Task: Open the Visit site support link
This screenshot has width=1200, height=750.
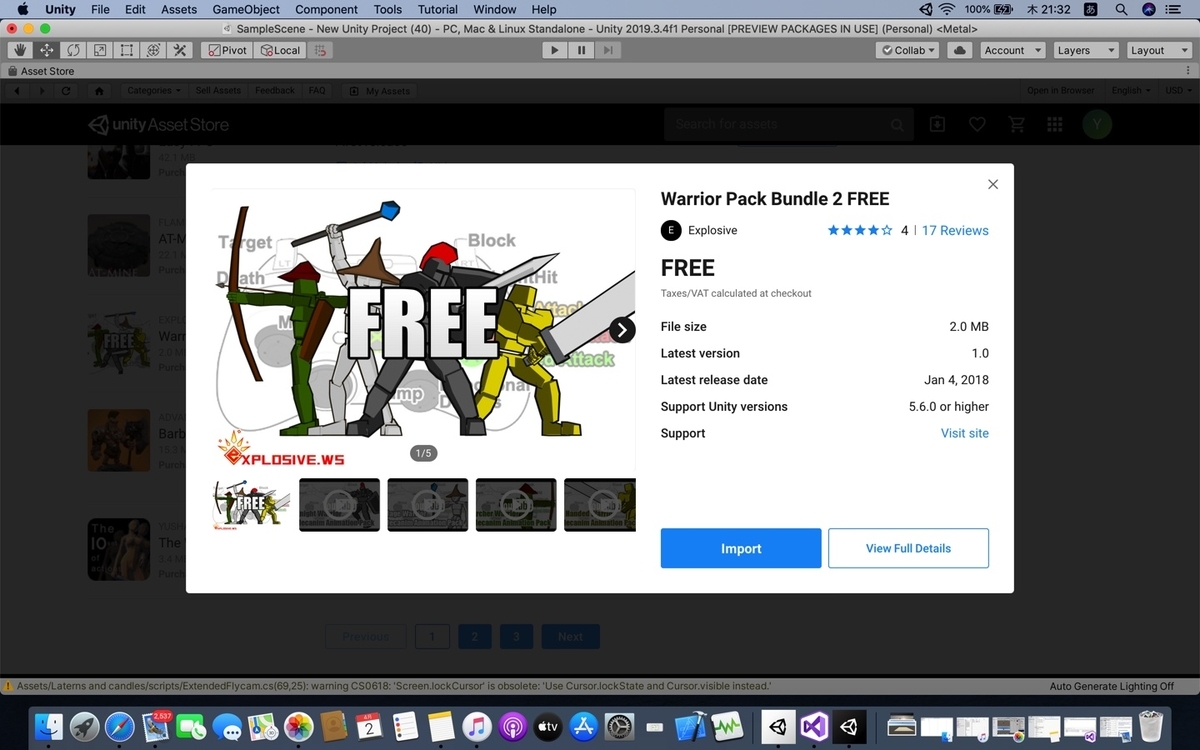Action: (x=965, y=433)
